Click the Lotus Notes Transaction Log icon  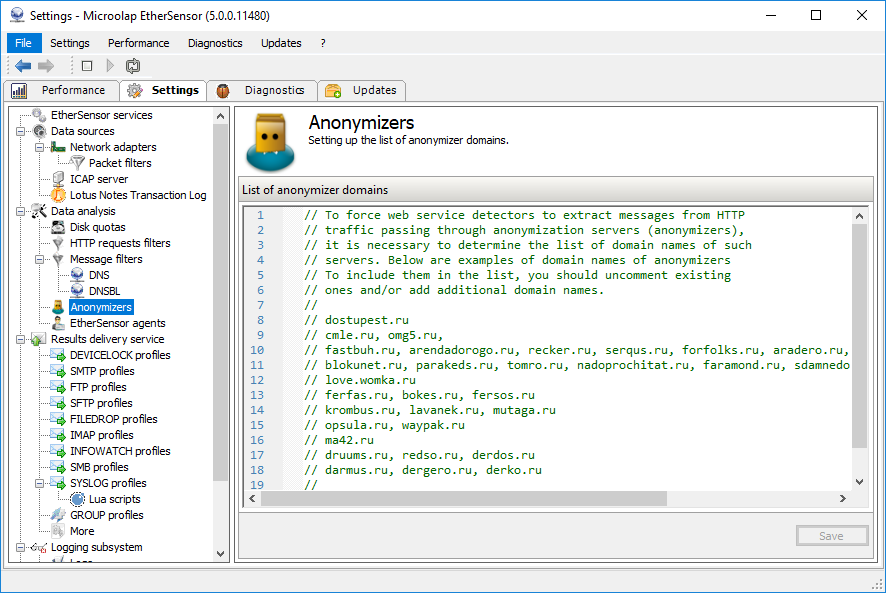(58, 195)
